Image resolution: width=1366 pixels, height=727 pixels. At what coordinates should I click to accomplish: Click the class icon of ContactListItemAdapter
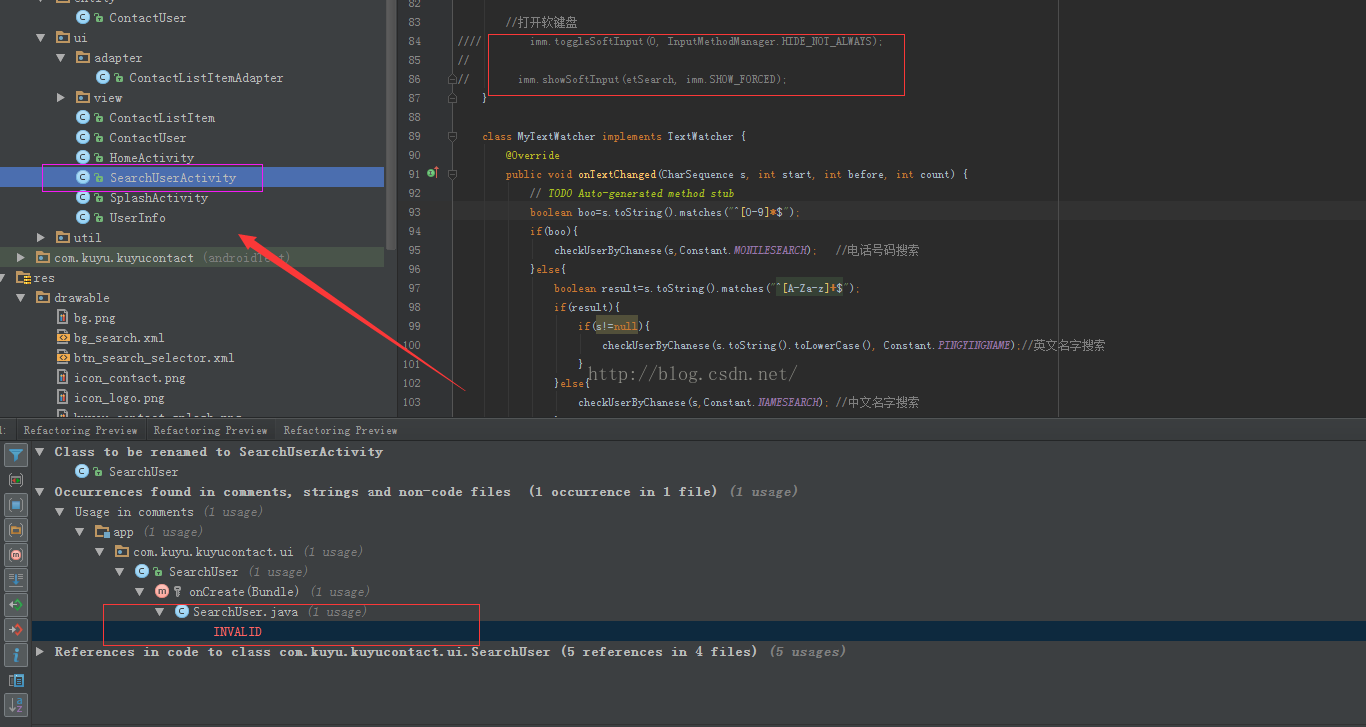103,78
